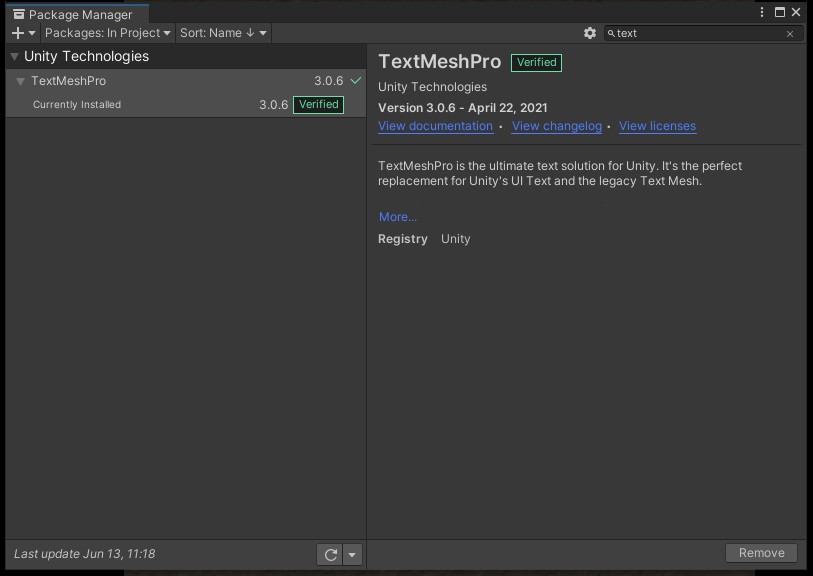Clear the search field with the x icon
Image resolution: width=813 pixels, height=576 pixels.
click(790, 34)
